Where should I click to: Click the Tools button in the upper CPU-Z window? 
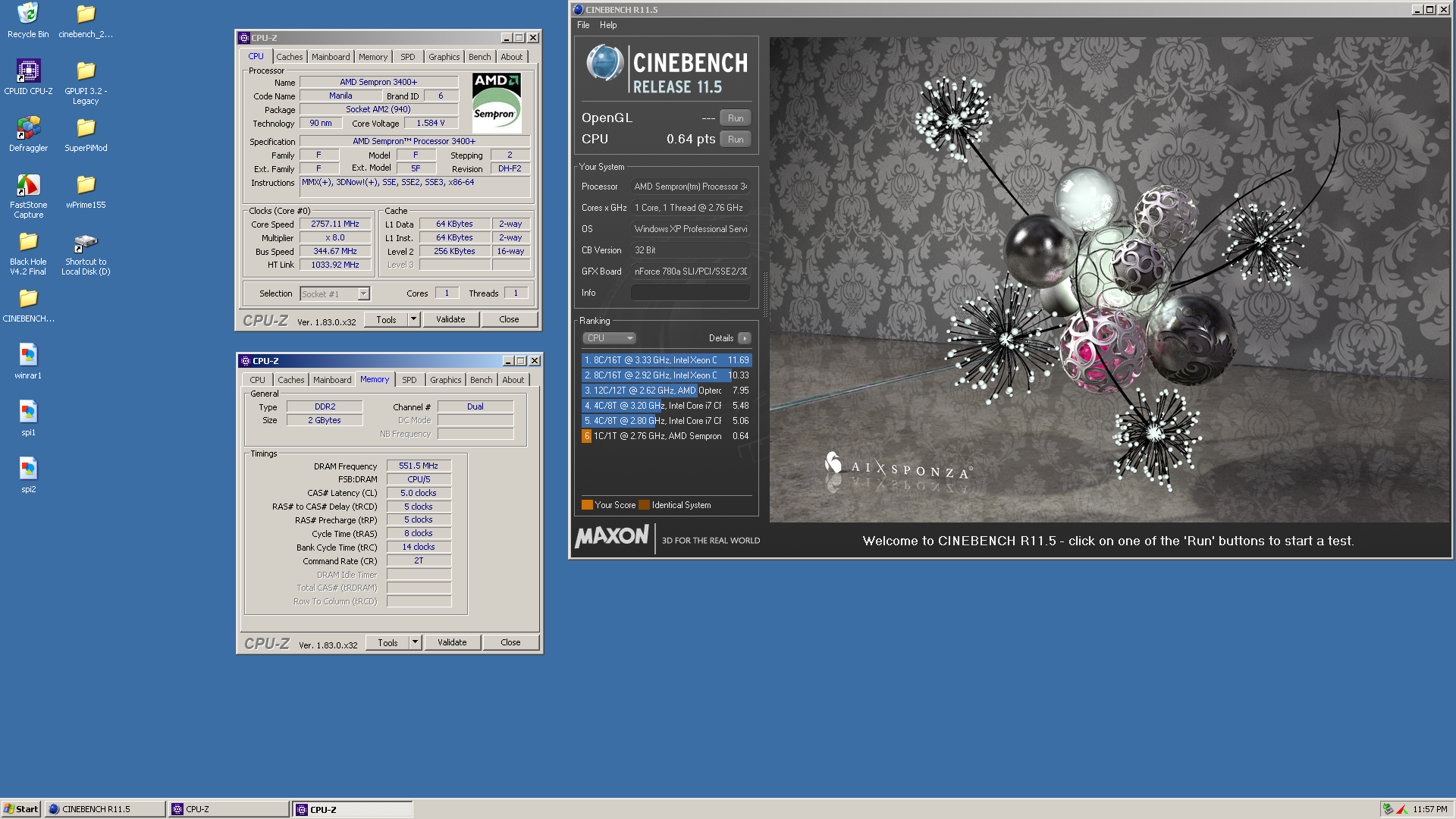(x=386, y=319)
